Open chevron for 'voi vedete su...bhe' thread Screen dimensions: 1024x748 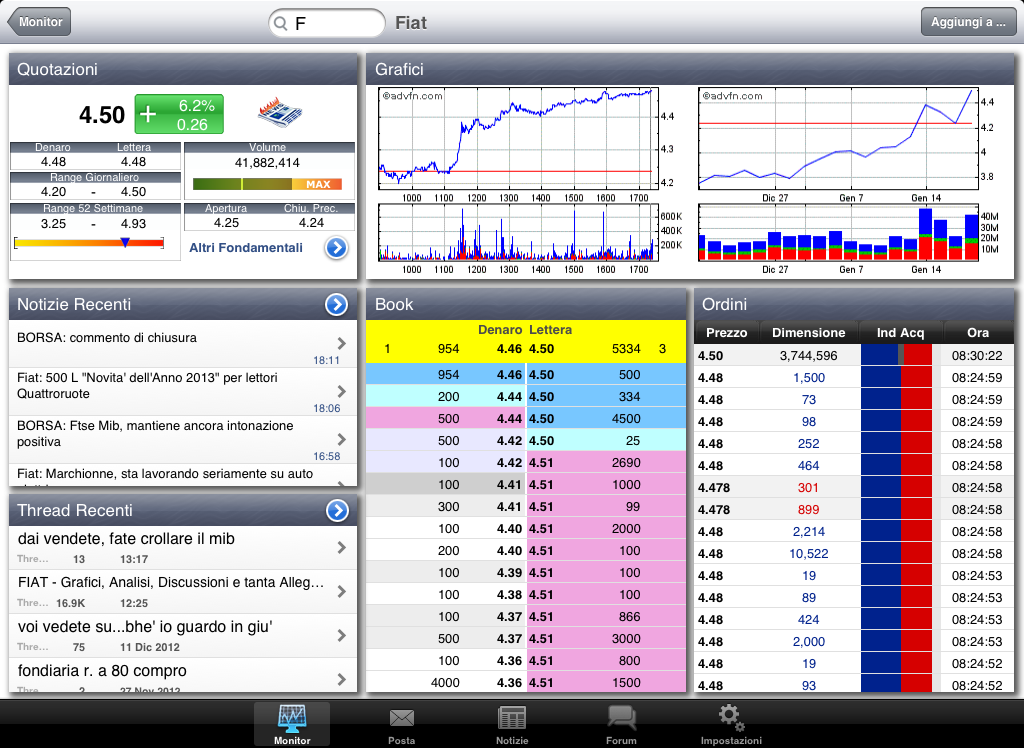click(342, 635)
